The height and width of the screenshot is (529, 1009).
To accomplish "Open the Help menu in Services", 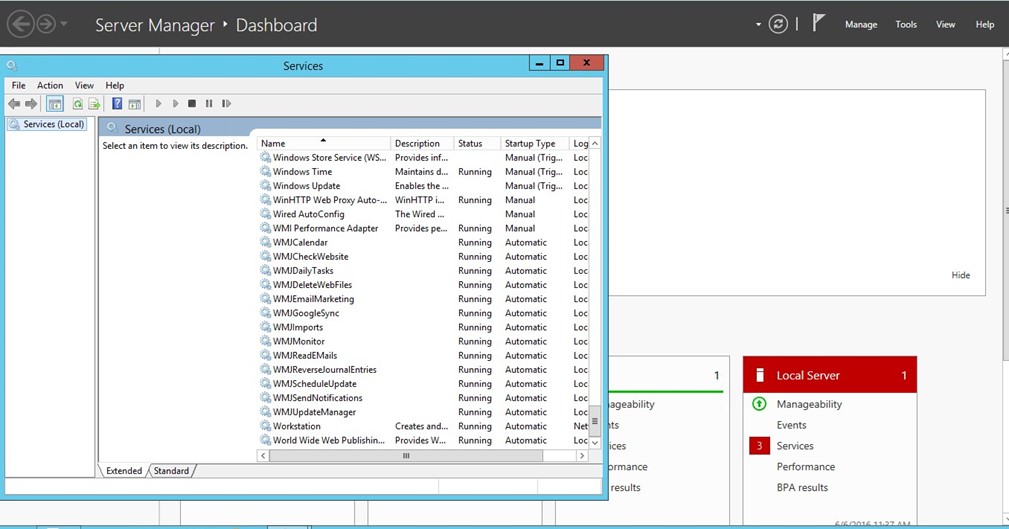I will point(115,85).
